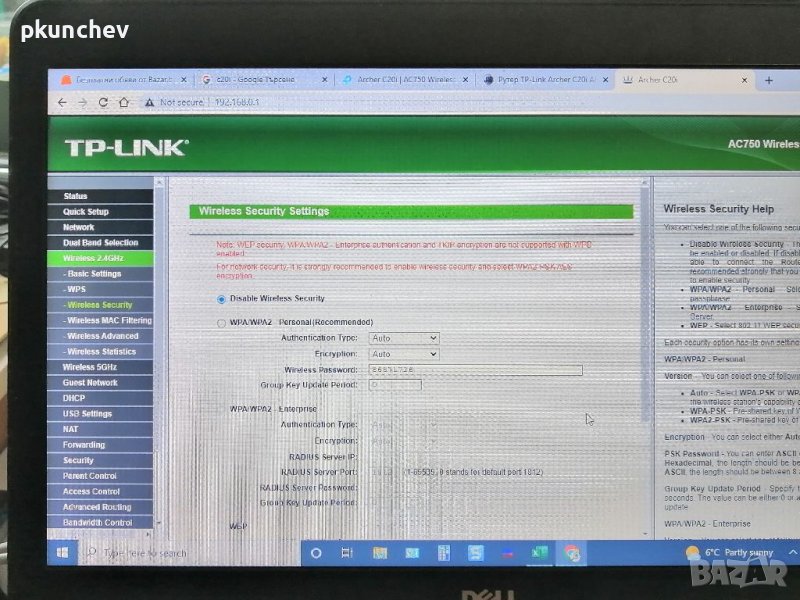This screenshot has height=600, width=800.
Task: Click the browser back arrow
Action: pos(62,102)
